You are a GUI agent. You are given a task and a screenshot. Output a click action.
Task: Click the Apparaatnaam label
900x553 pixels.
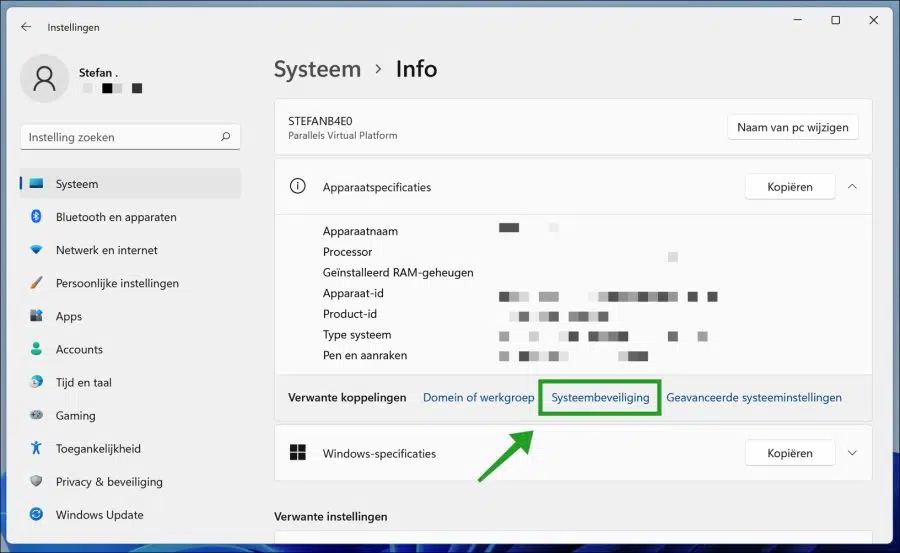[x=360, y=231]
